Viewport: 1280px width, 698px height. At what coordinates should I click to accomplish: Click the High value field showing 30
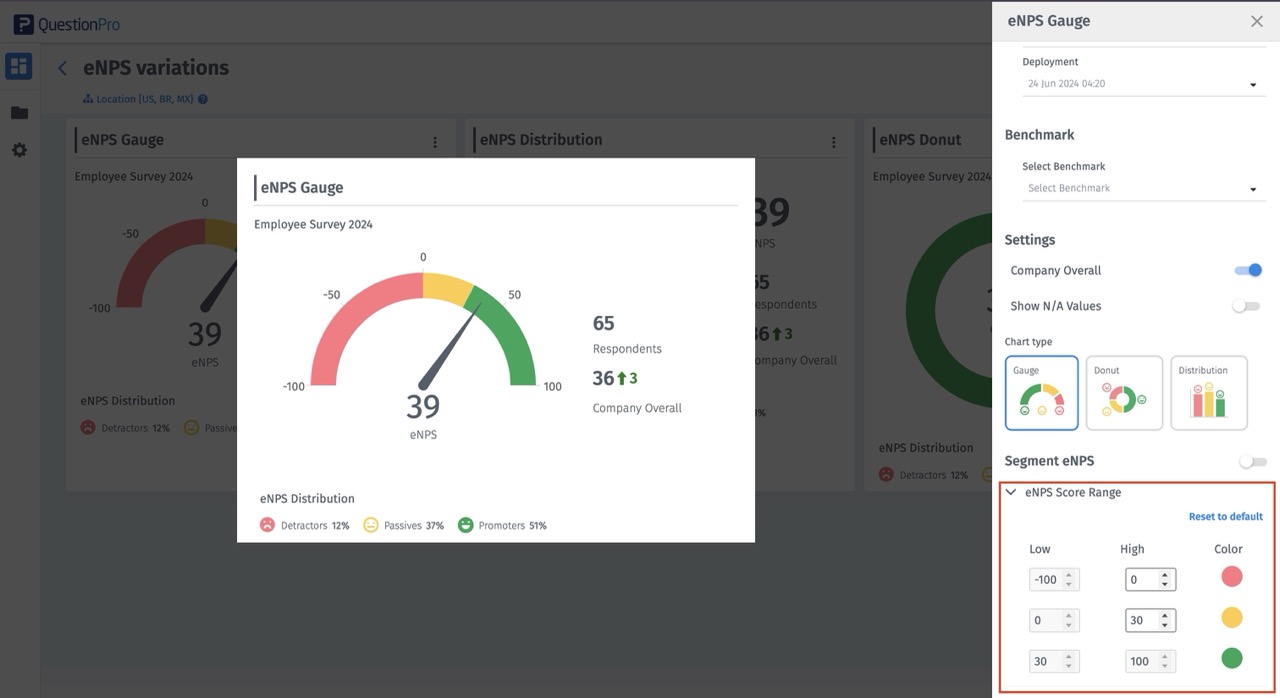point(1142,620)
